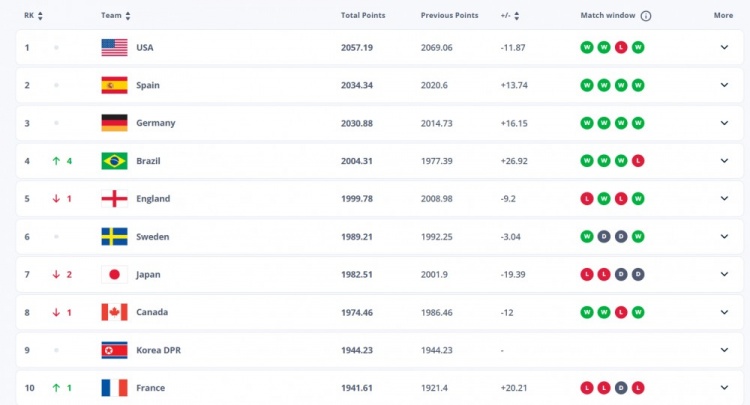Sort table by RK column arrows

41,16
